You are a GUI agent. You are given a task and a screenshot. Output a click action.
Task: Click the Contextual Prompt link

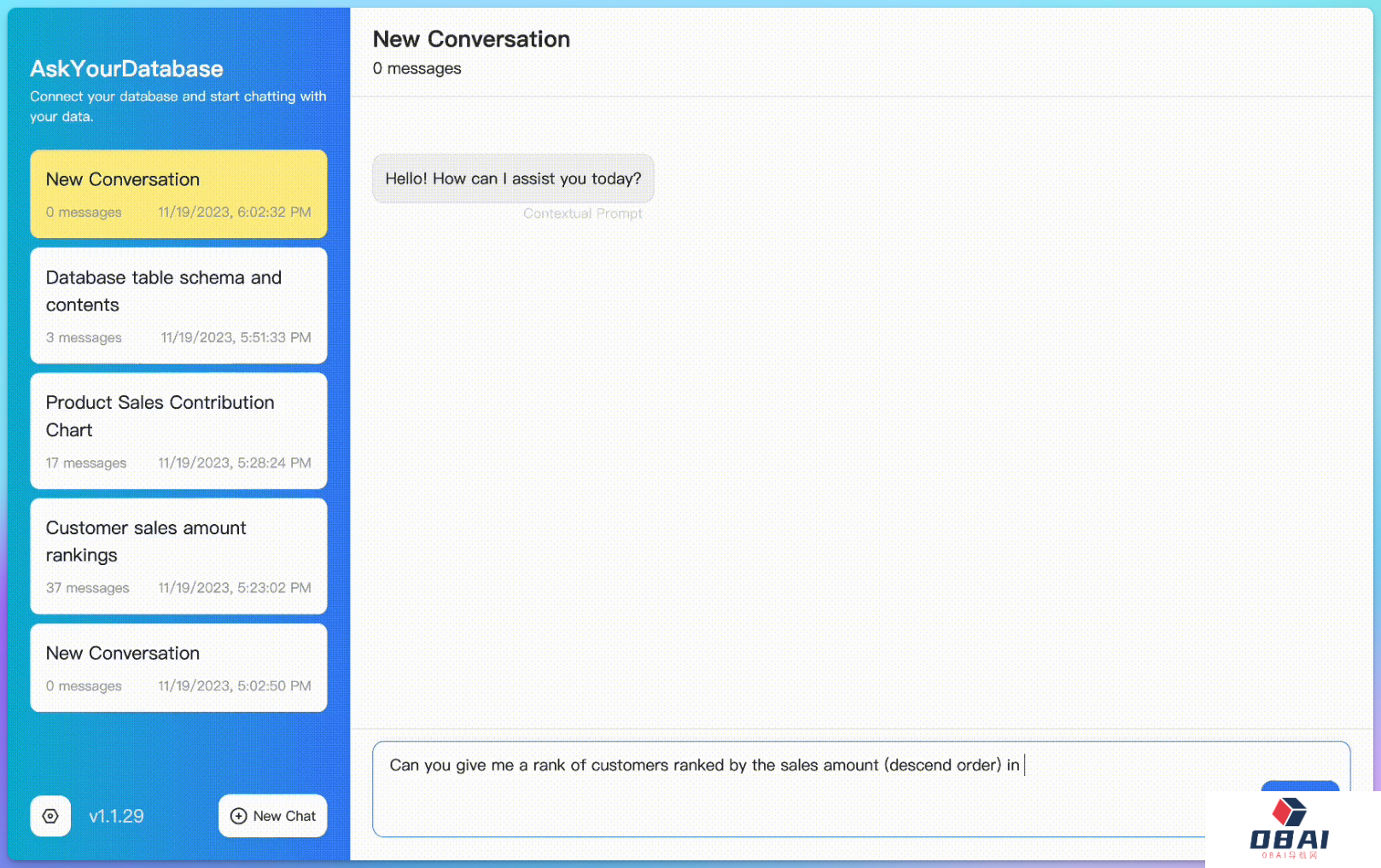pyautogui.click(x=583, y=213)
